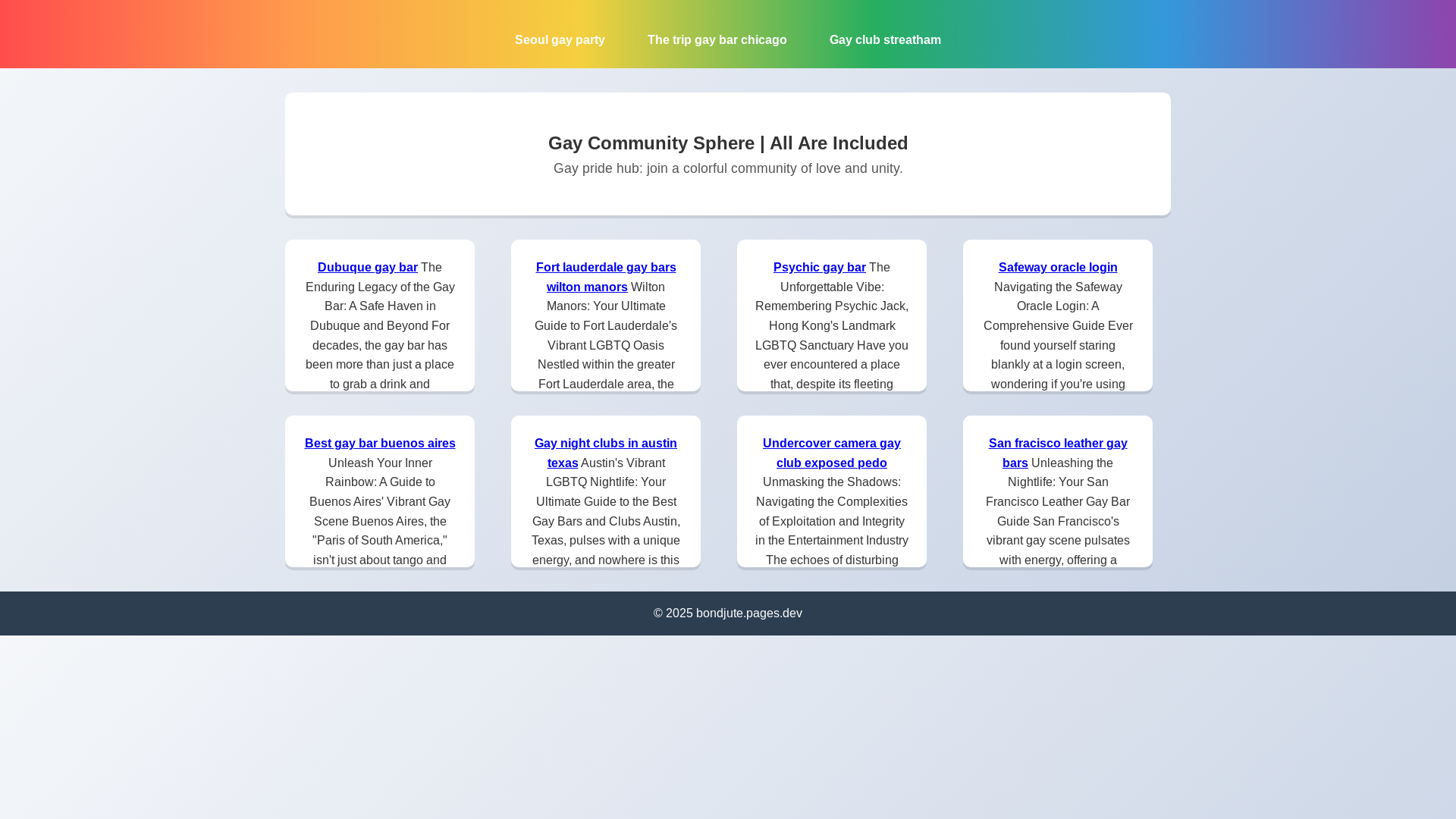
Task: Open the Seoul gay party nav link
Action: coord(560,40)
